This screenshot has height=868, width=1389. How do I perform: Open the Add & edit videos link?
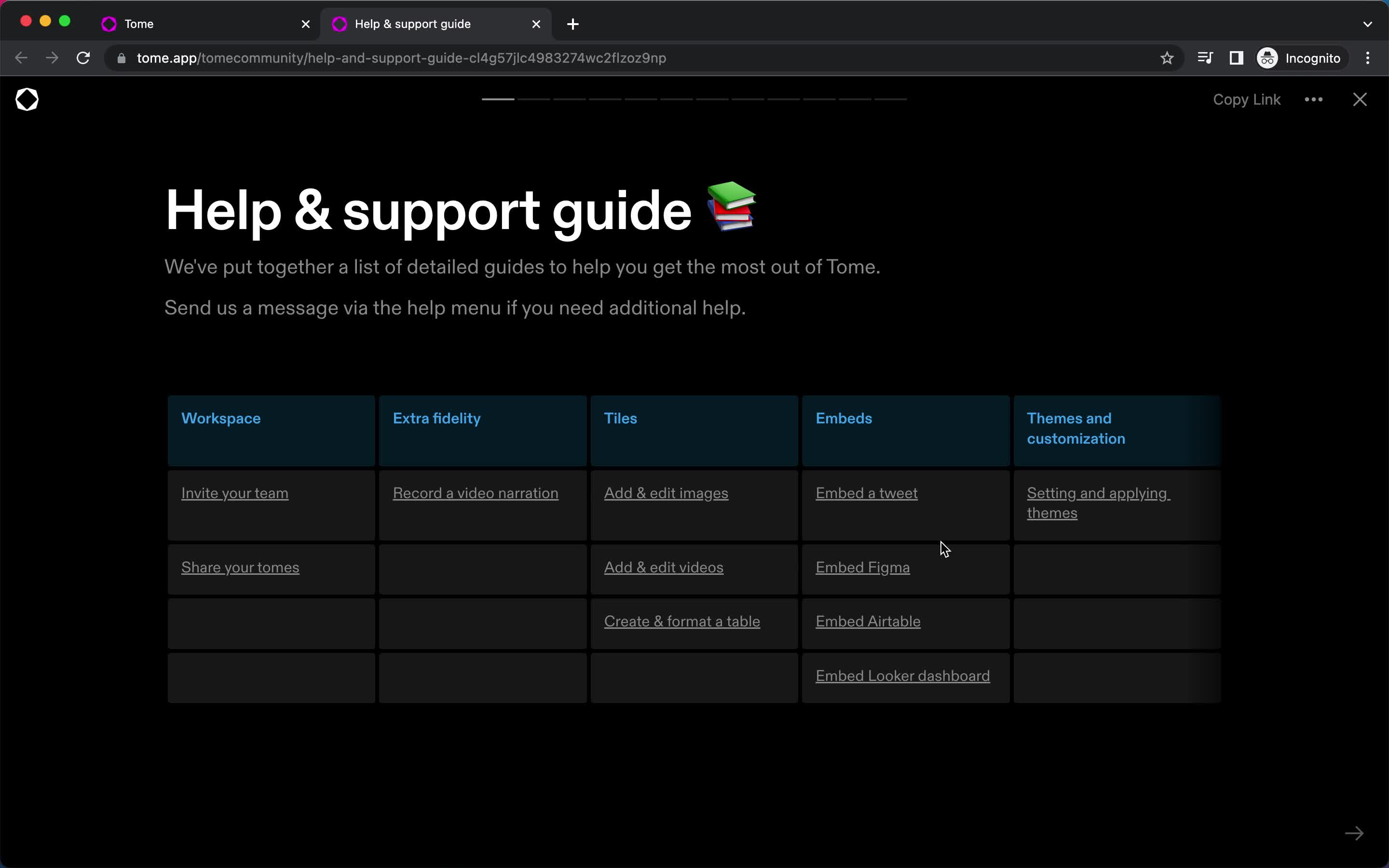[664, 567]
